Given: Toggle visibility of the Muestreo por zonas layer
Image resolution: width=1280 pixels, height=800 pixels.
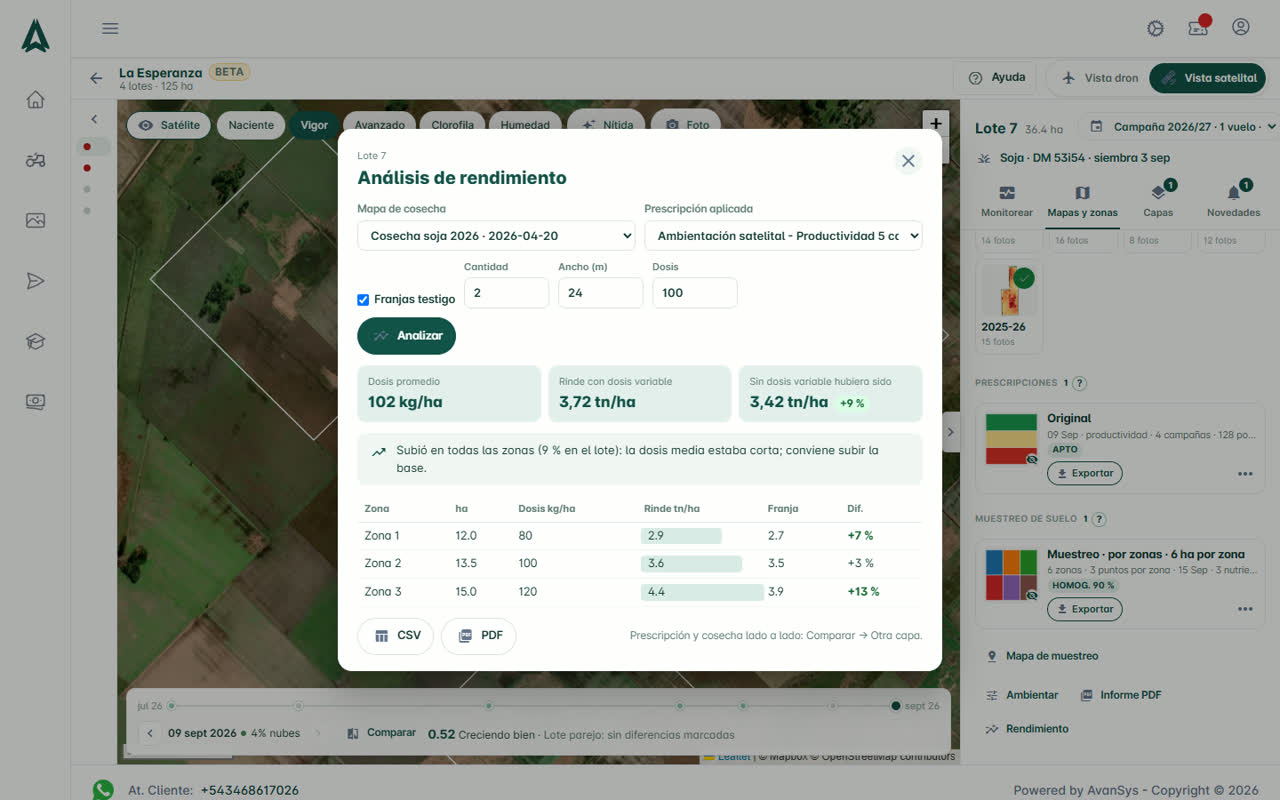Looking at the screenshot, I should 1032,595.
